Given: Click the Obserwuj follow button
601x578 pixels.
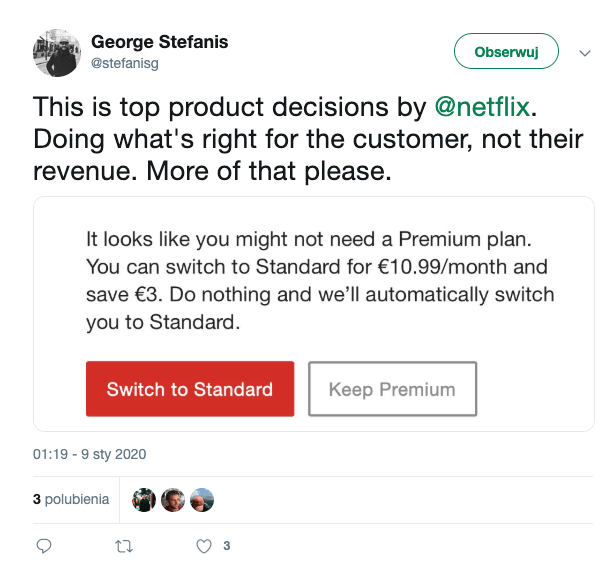Looking at the screenshot, I should (x=506, y=51).
